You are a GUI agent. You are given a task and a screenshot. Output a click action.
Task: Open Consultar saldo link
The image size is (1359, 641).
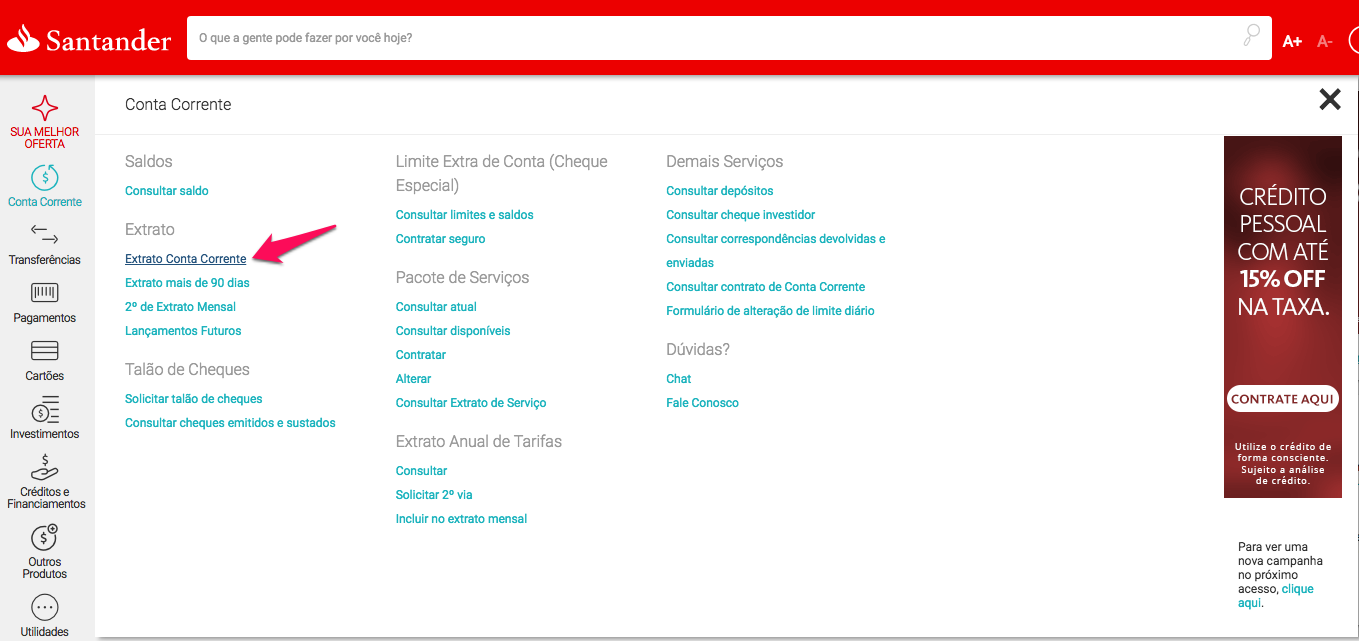[167, 191]
